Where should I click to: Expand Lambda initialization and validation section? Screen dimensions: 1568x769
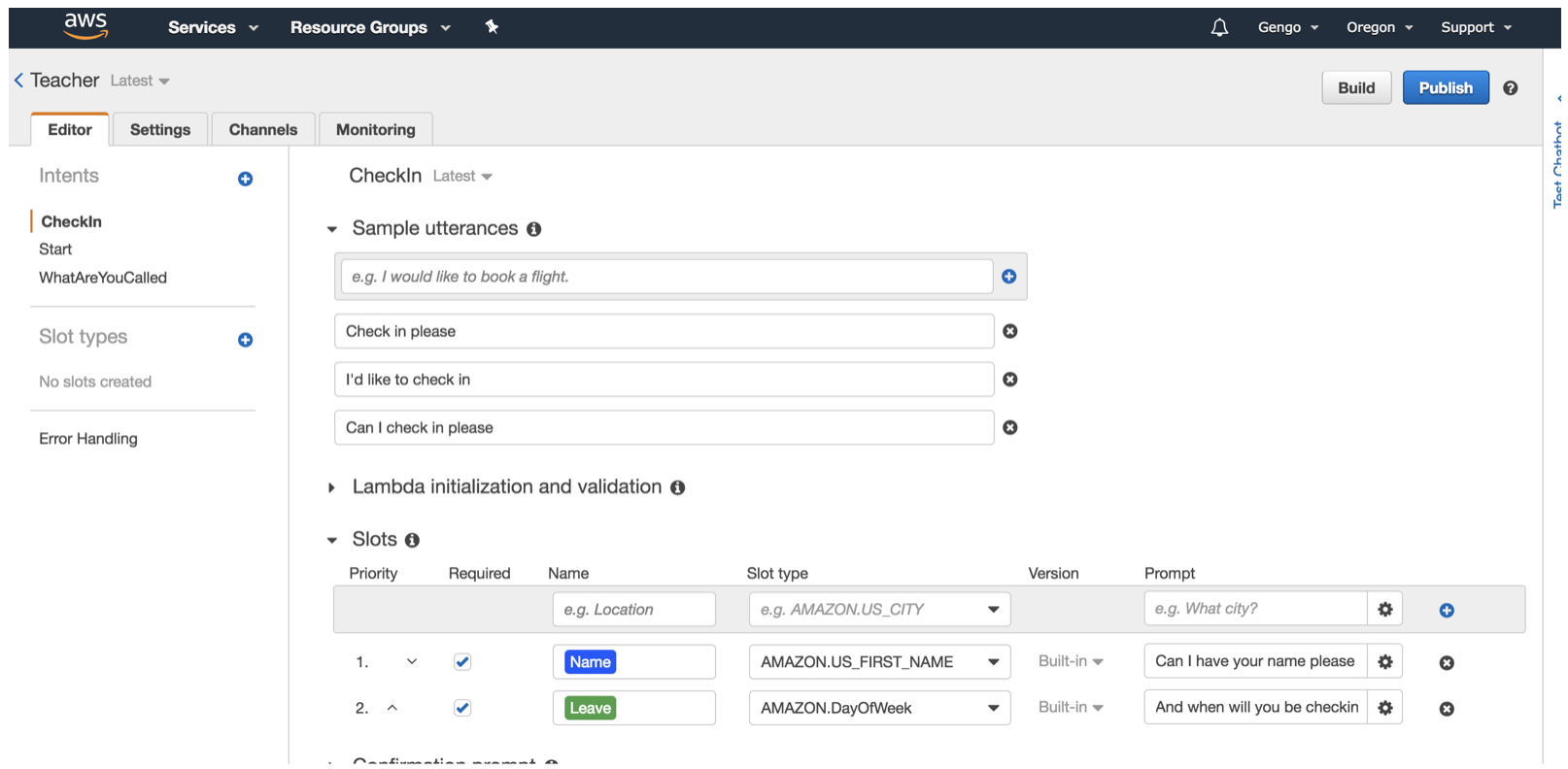pyautogui.click(x=332, y=487)
